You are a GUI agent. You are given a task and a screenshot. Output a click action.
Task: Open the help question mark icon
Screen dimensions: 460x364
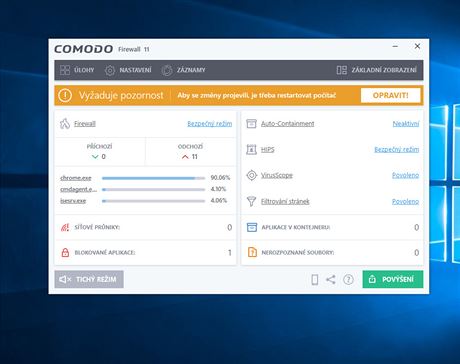(348, 279)
